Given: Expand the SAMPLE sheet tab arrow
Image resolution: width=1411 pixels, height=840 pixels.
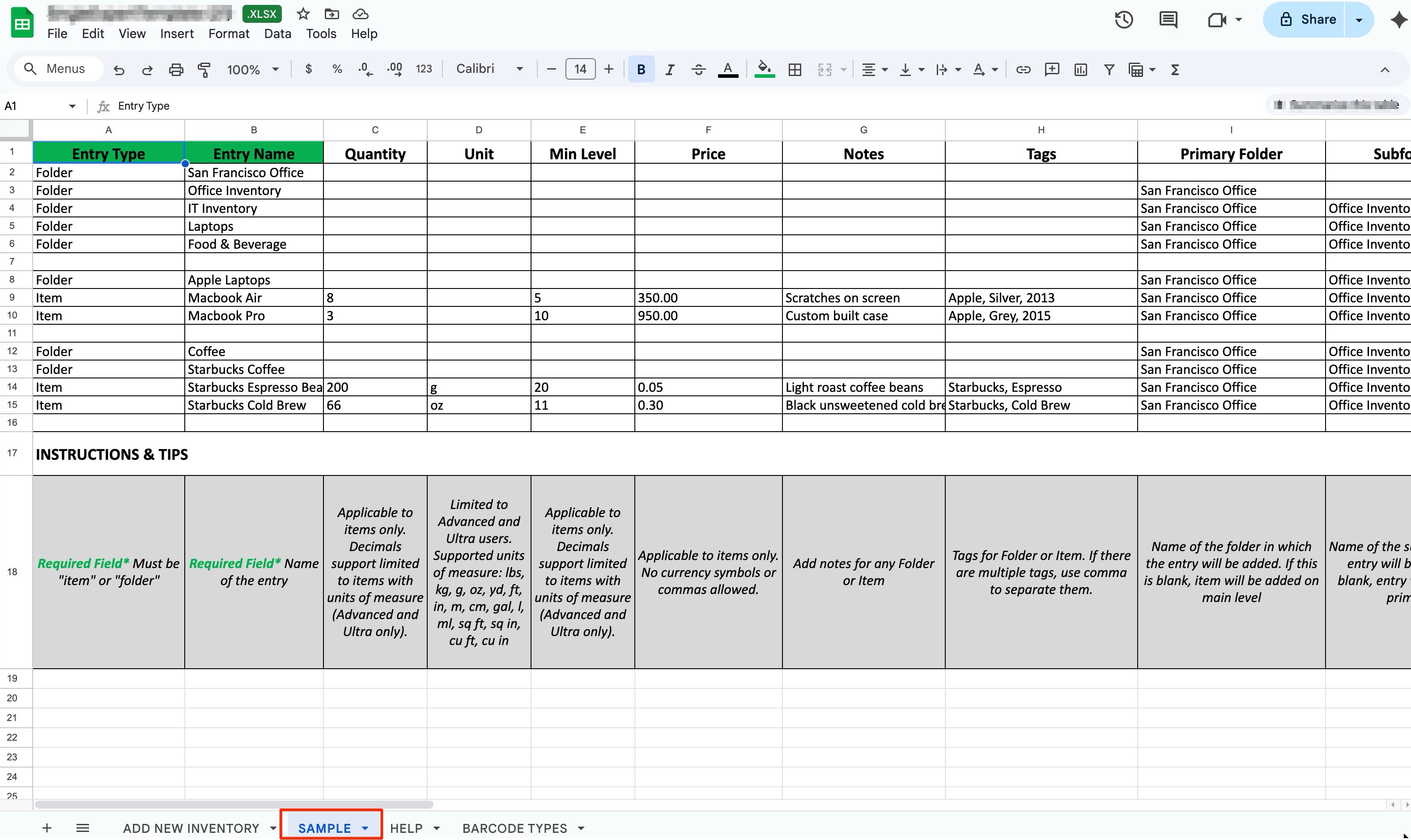Looking at the screenshot, I should pyautogui.click(x=365, y=828).
